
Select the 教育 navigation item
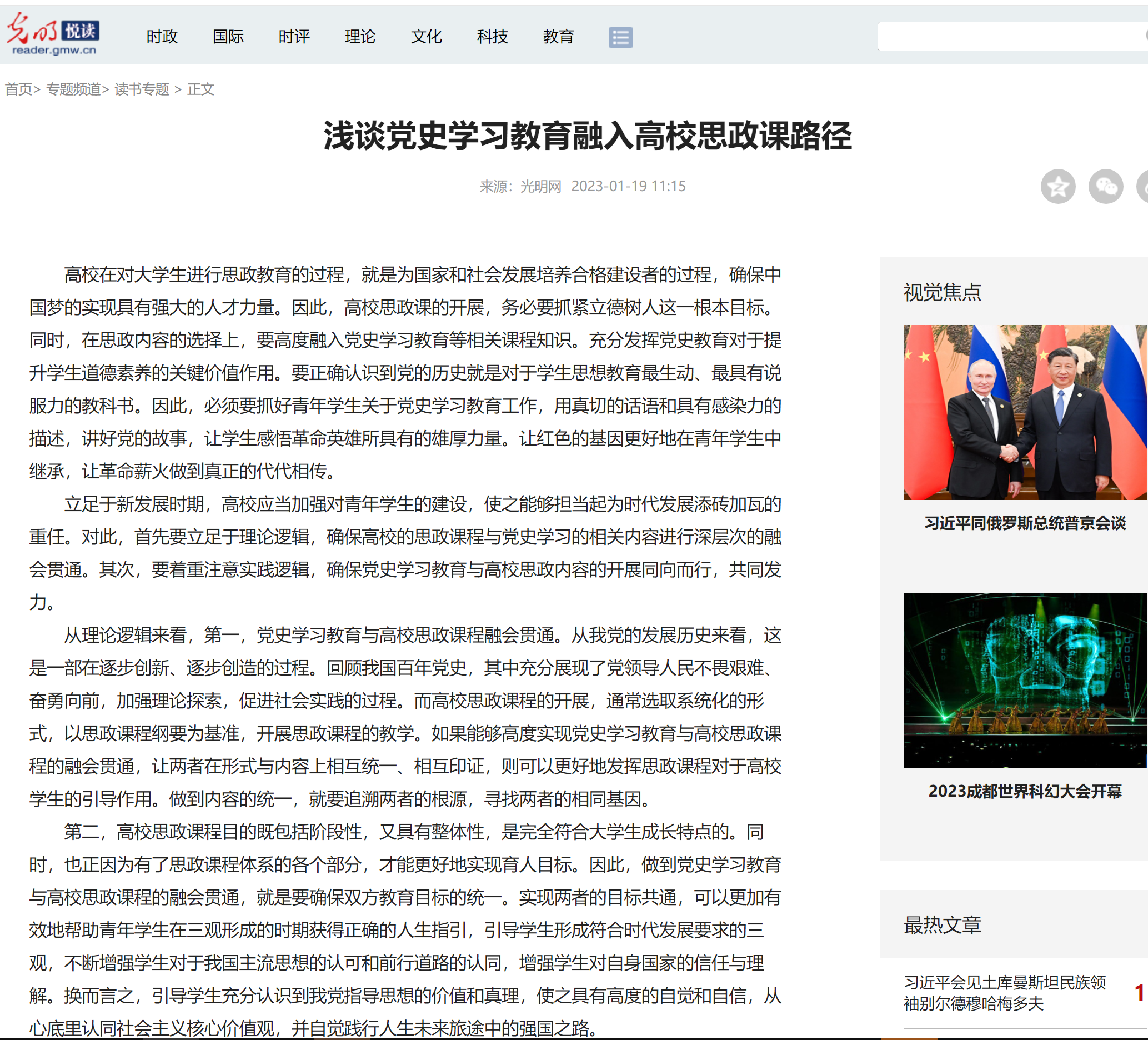click(x=559, y=37)
